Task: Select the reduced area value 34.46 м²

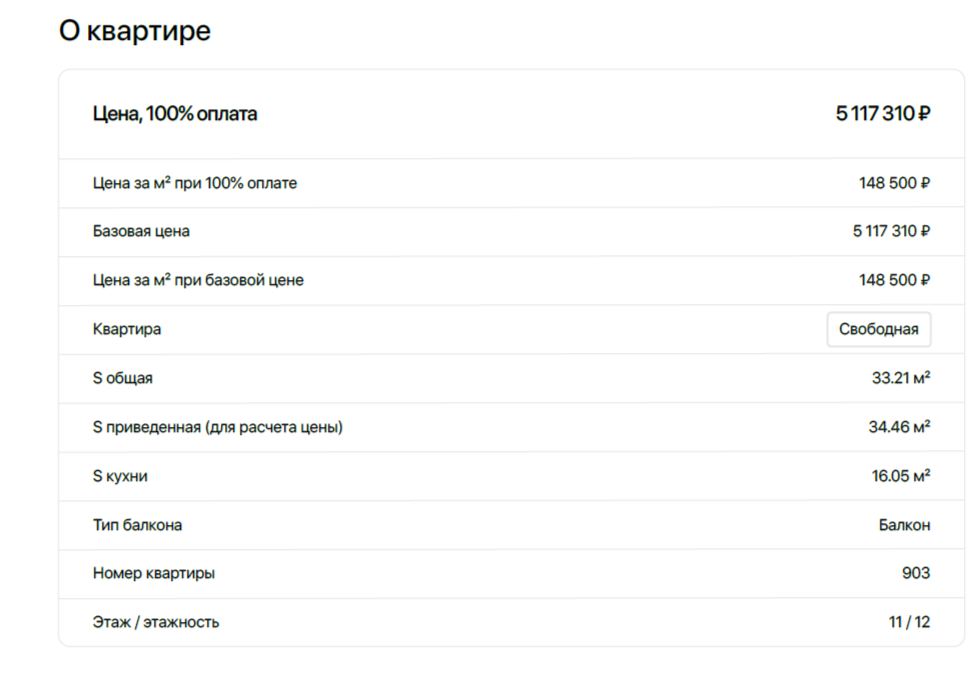Action: 899,427
